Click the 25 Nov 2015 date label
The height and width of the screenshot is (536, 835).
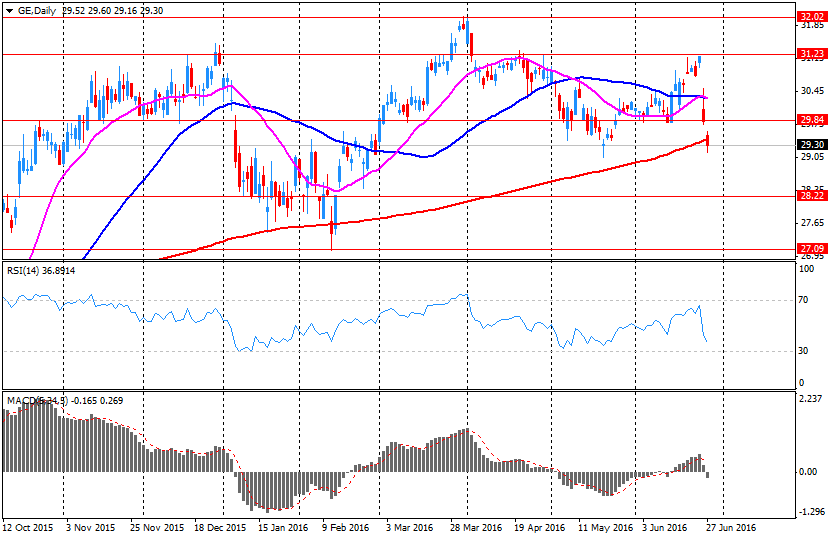(x=157, y=527)
